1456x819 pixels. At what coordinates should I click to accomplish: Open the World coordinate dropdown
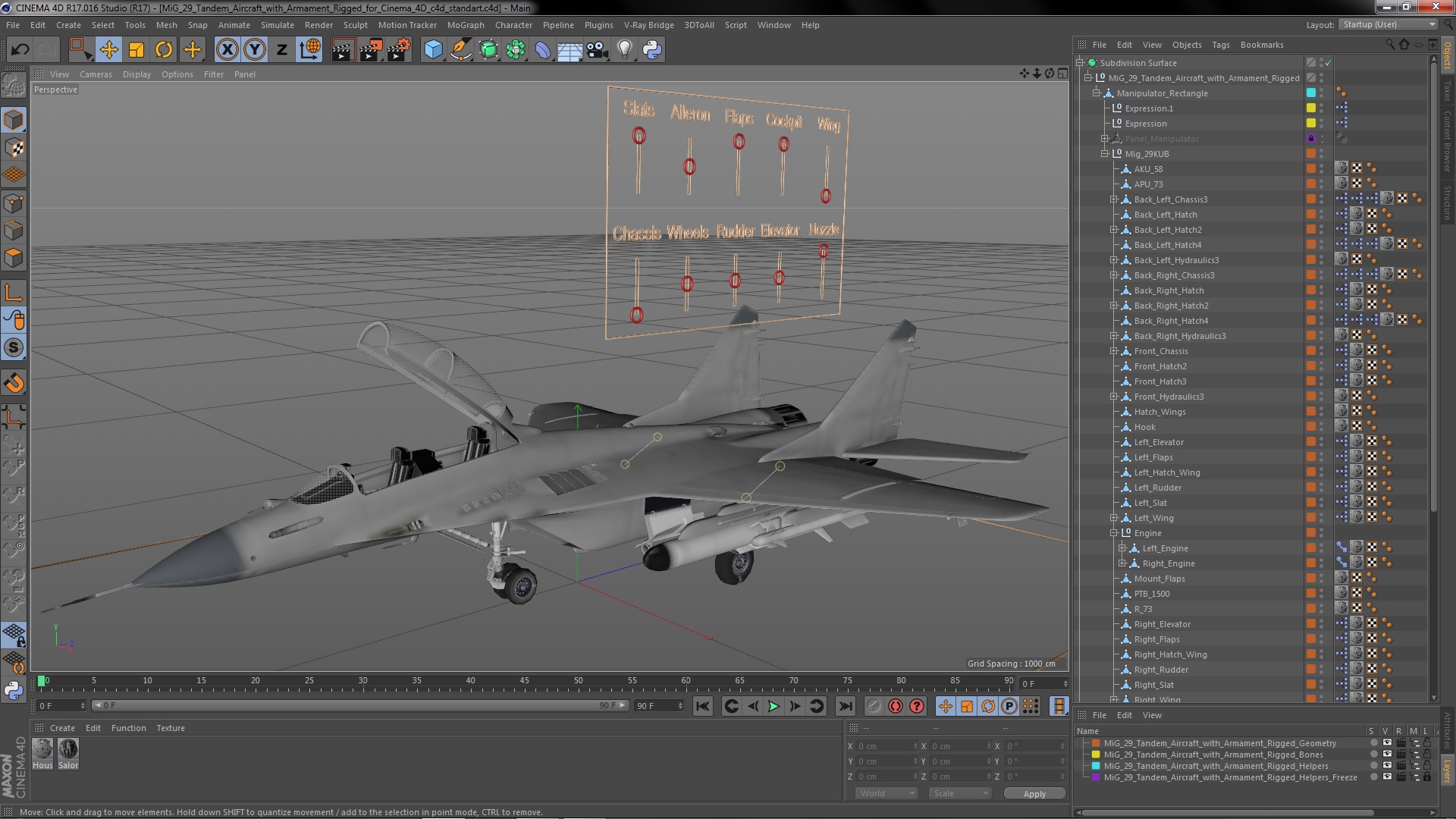click(885, 793)
